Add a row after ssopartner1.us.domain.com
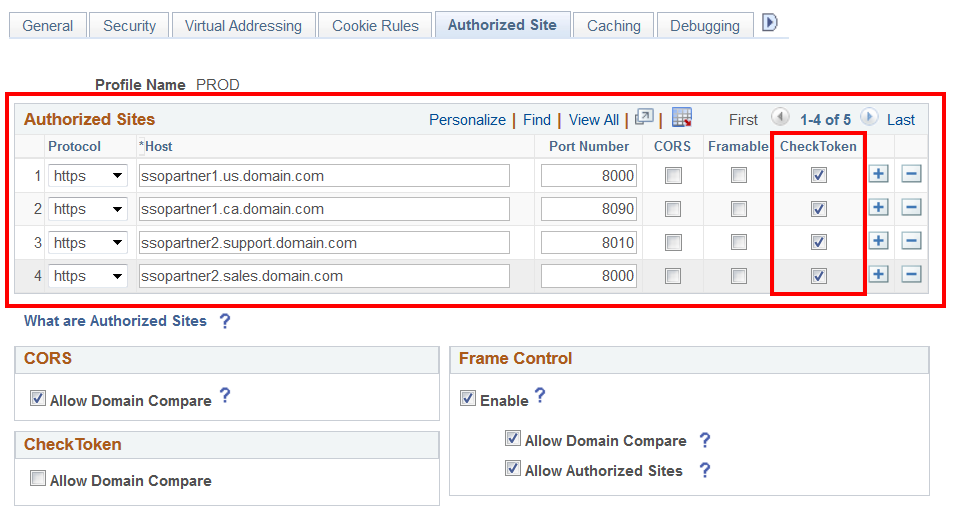 click(879, 174)
